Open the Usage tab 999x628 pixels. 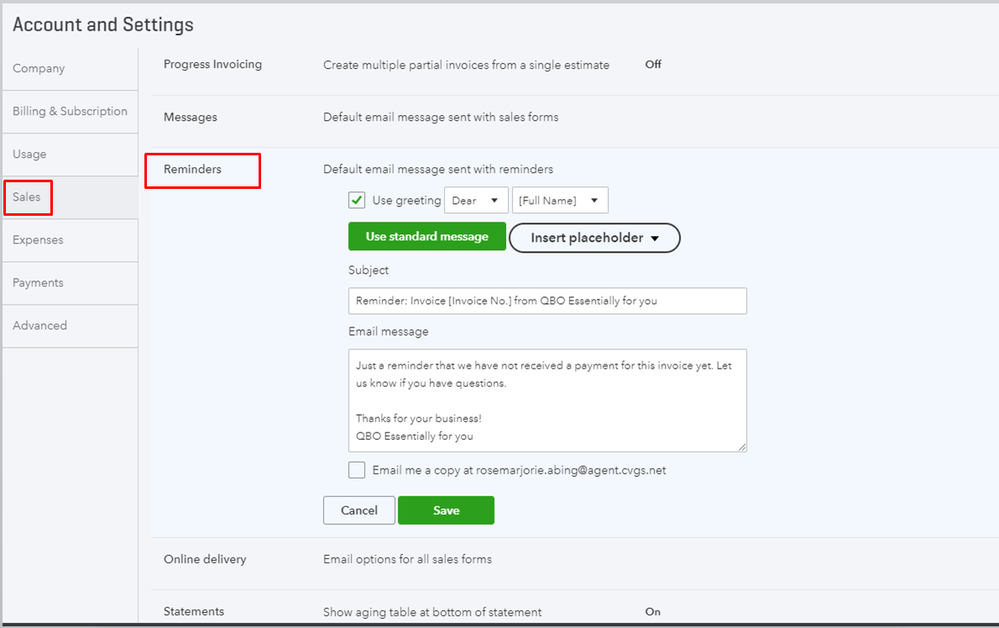[30, 155]
